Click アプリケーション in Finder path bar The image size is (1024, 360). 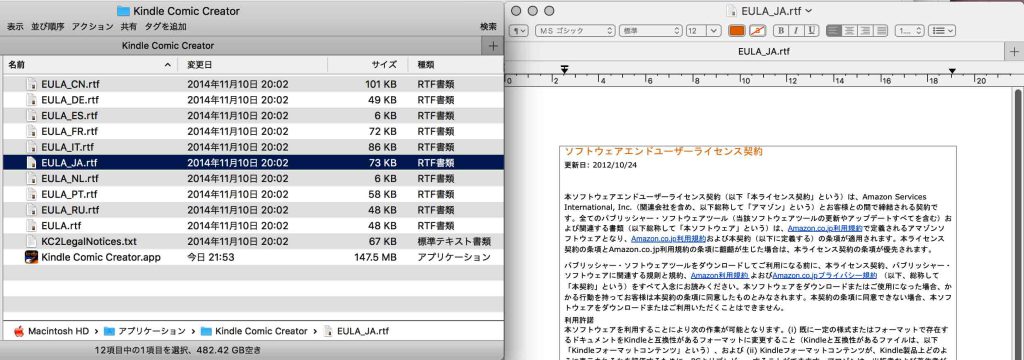click(x=144, y=331)
